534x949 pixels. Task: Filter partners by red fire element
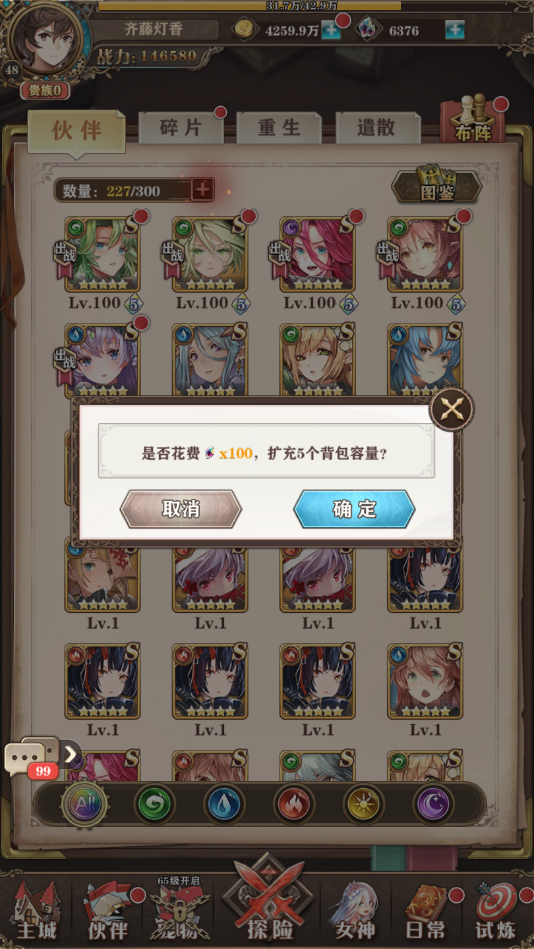[x=294, y=804]
